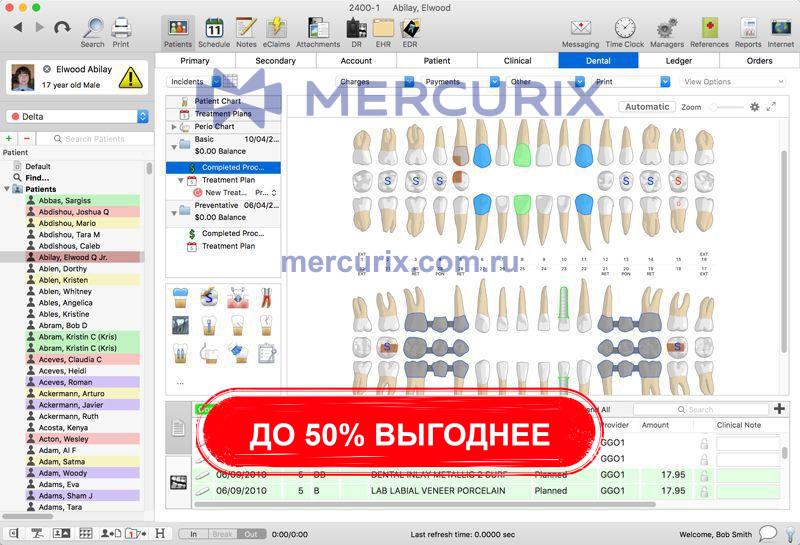Clear patient with X beside Elwood Abilay
800x545 pixels.
click(47, 69)
